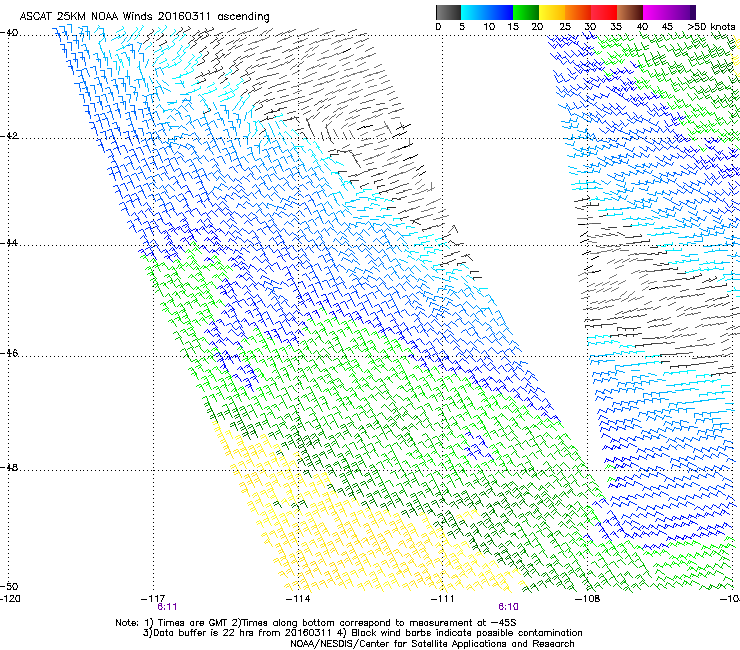
Task: Click the yellow 20-25 knots legend segment
Action: click(x=552, y=12)
